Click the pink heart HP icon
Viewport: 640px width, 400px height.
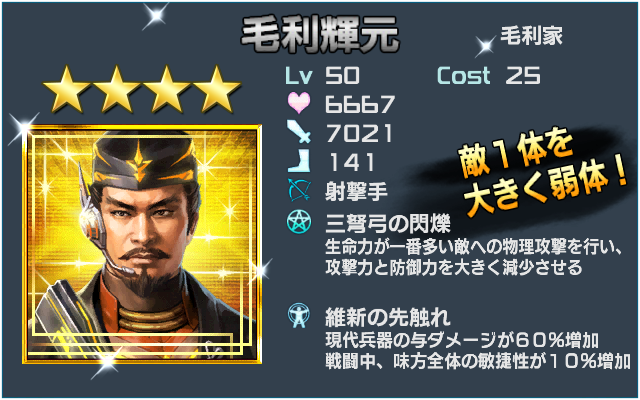pos(299,103)
